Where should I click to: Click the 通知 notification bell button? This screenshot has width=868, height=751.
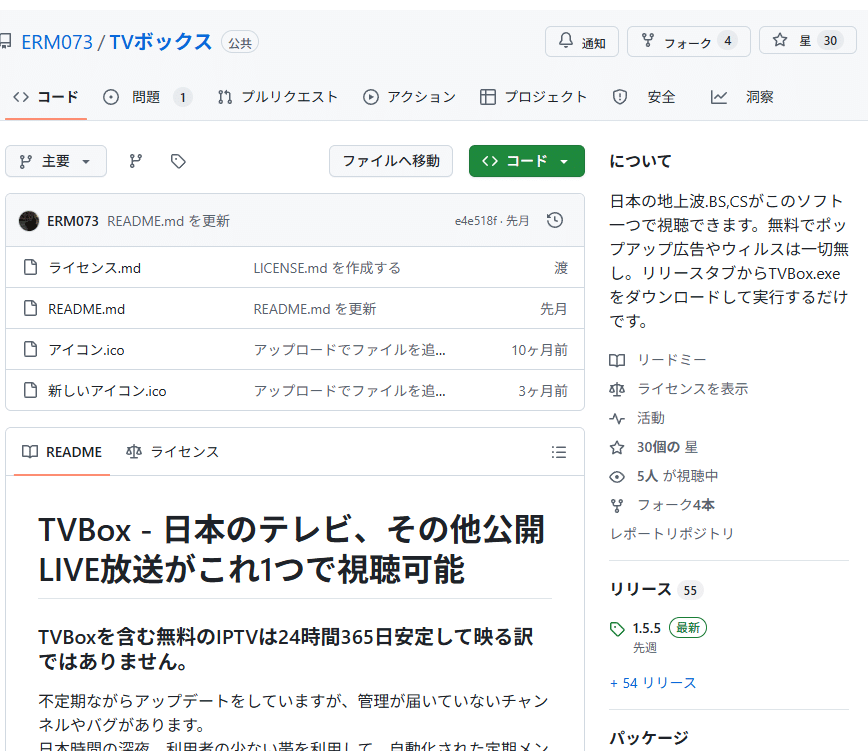point(582,42)
